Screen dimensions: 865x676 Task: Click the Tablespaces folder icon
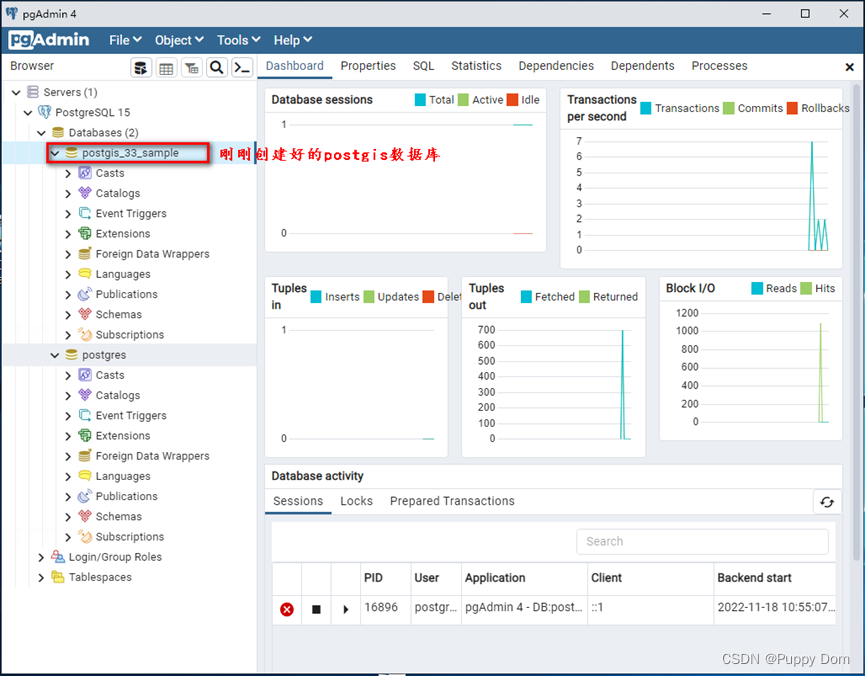click(57, 577)
